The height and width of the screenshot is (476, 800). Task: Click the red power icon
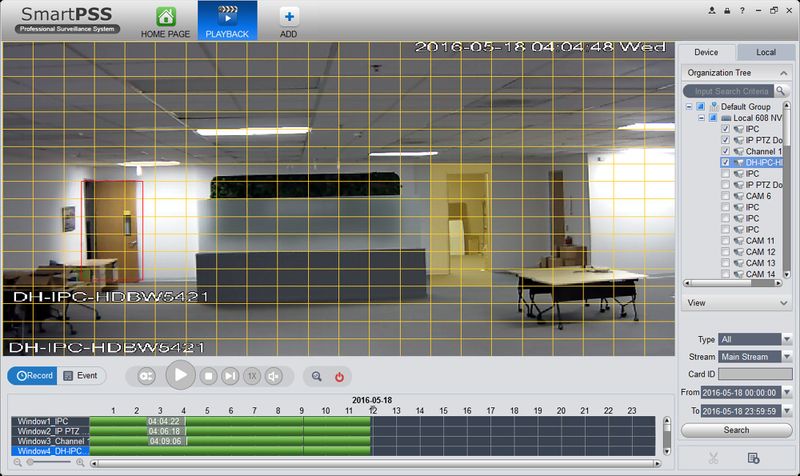point(339,376)
